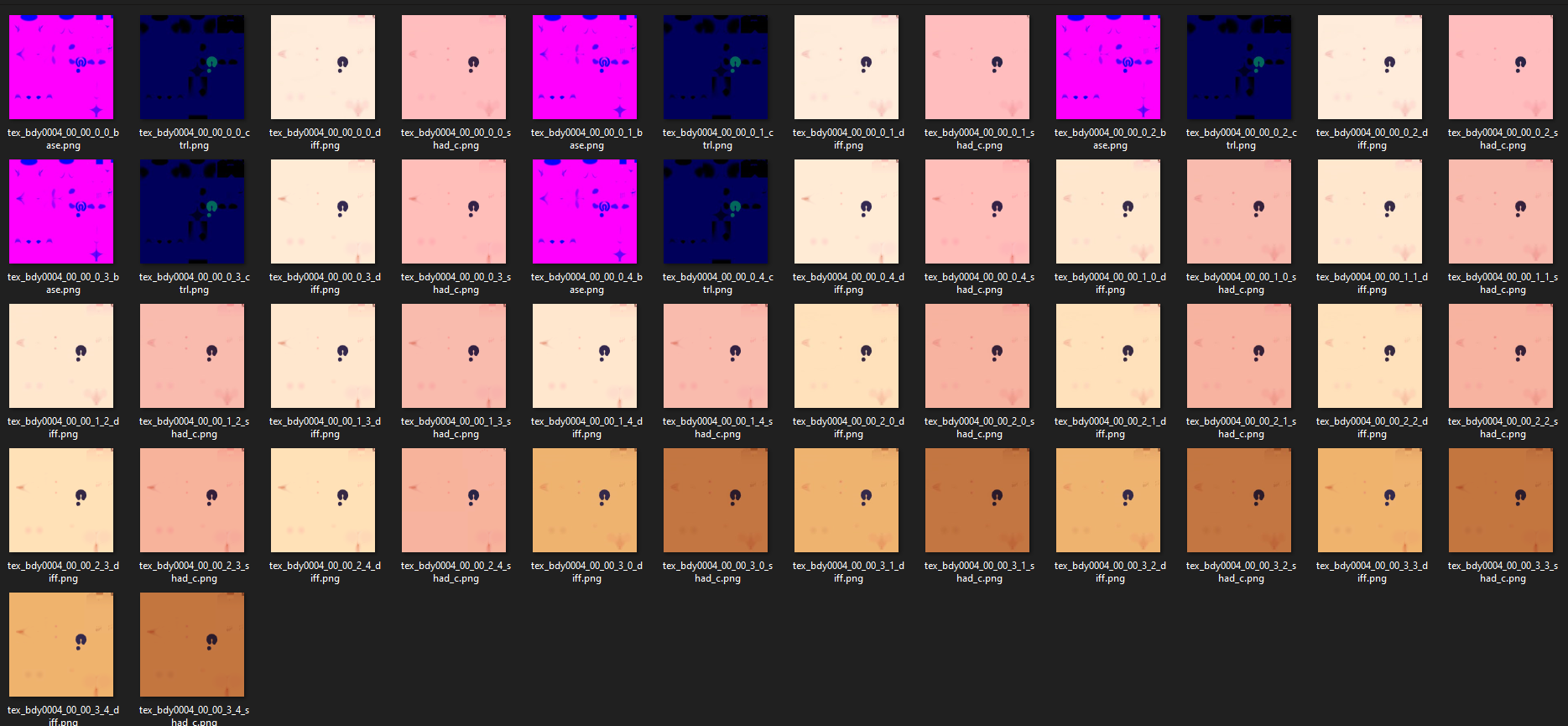
Task: Select the tex_bdy0004_00_00_2_0_diff.png thumbnail
Action: (847, 356)
